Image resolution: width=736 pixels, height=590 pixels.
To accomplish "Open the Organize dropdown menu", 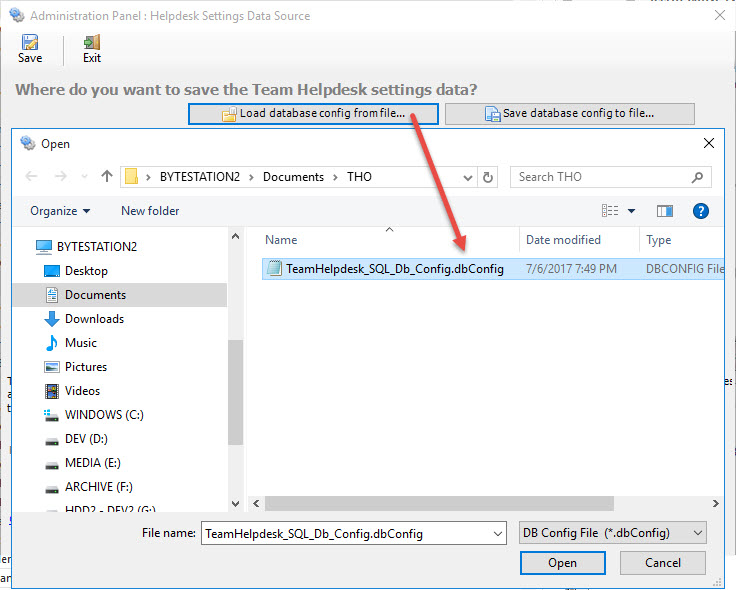I will (60, 211).
